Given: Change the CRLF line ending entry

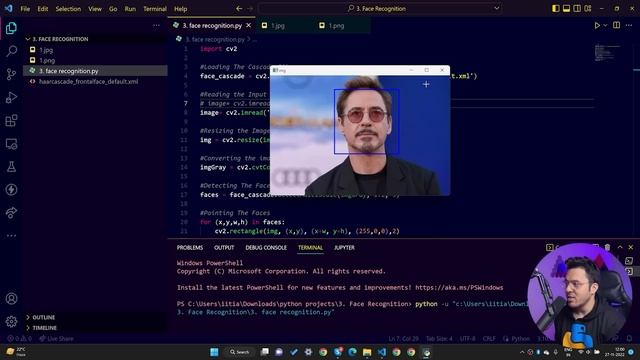Looking at the screenshot, I should point(489,339).
